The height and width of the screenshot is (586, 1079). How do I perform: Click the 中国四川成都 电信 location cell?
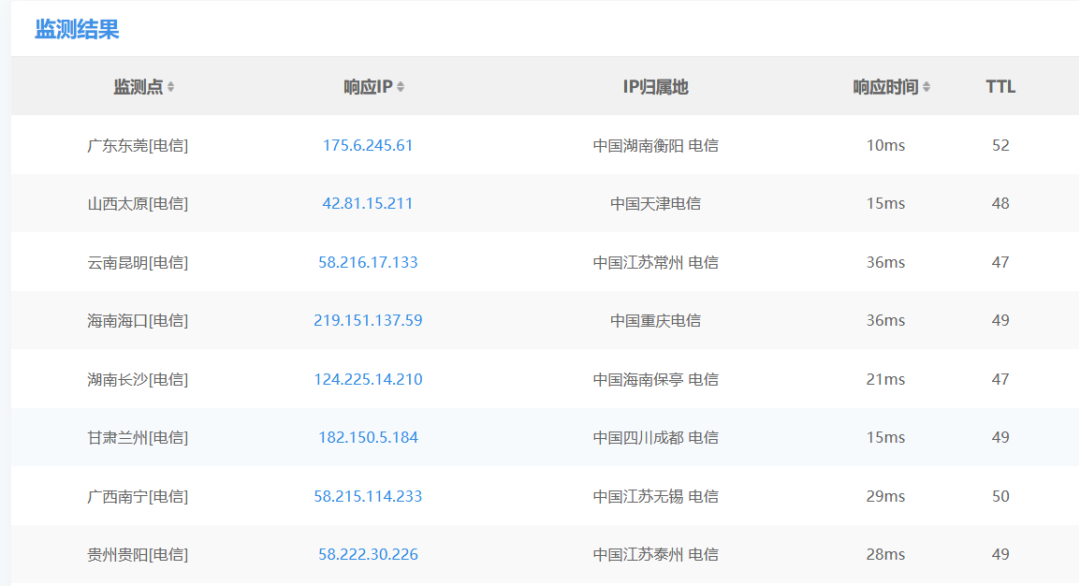point(655,437)
